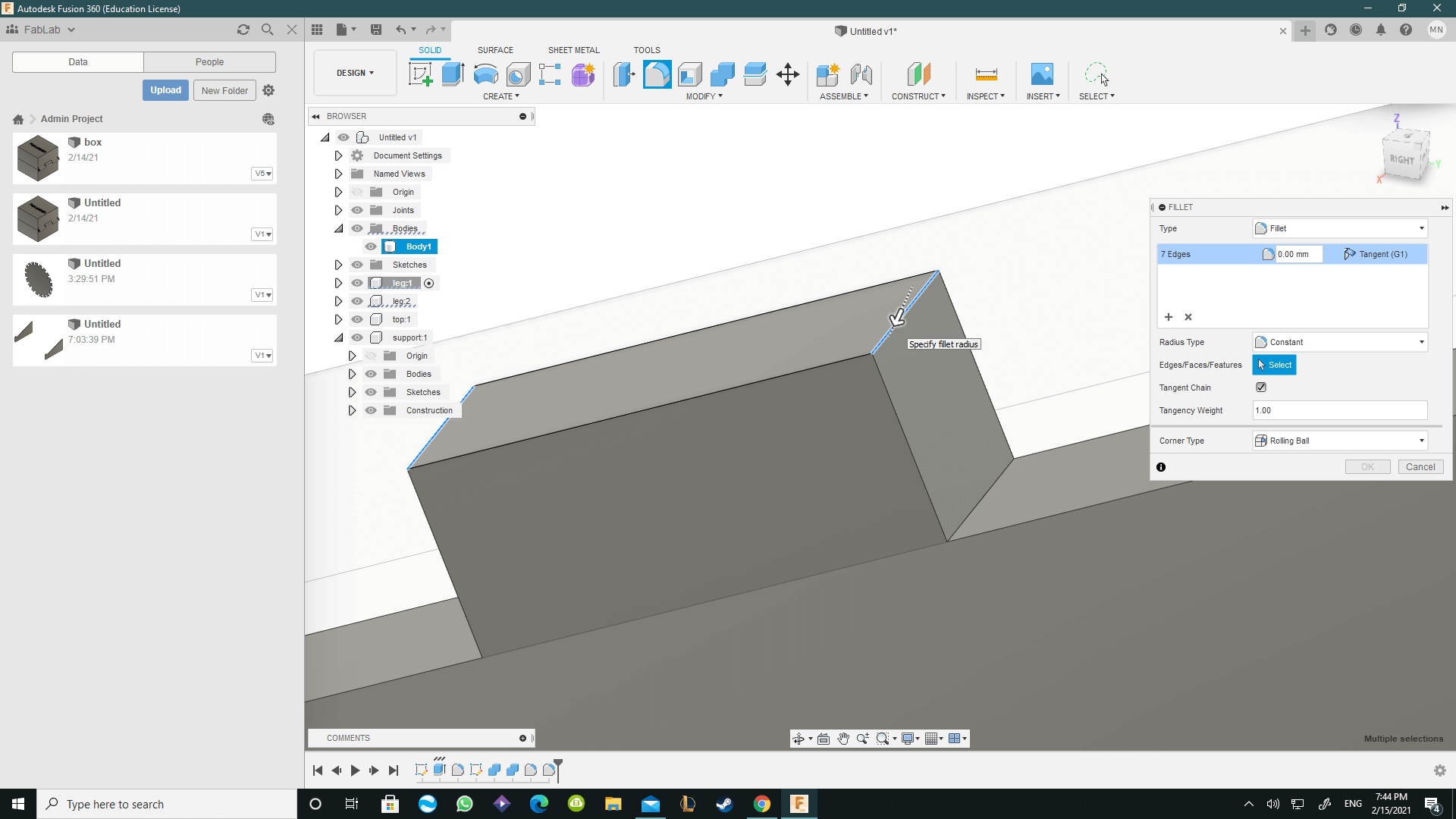
Task: Open the Radius Type Constant dropdown
Action: point(1340,342)
